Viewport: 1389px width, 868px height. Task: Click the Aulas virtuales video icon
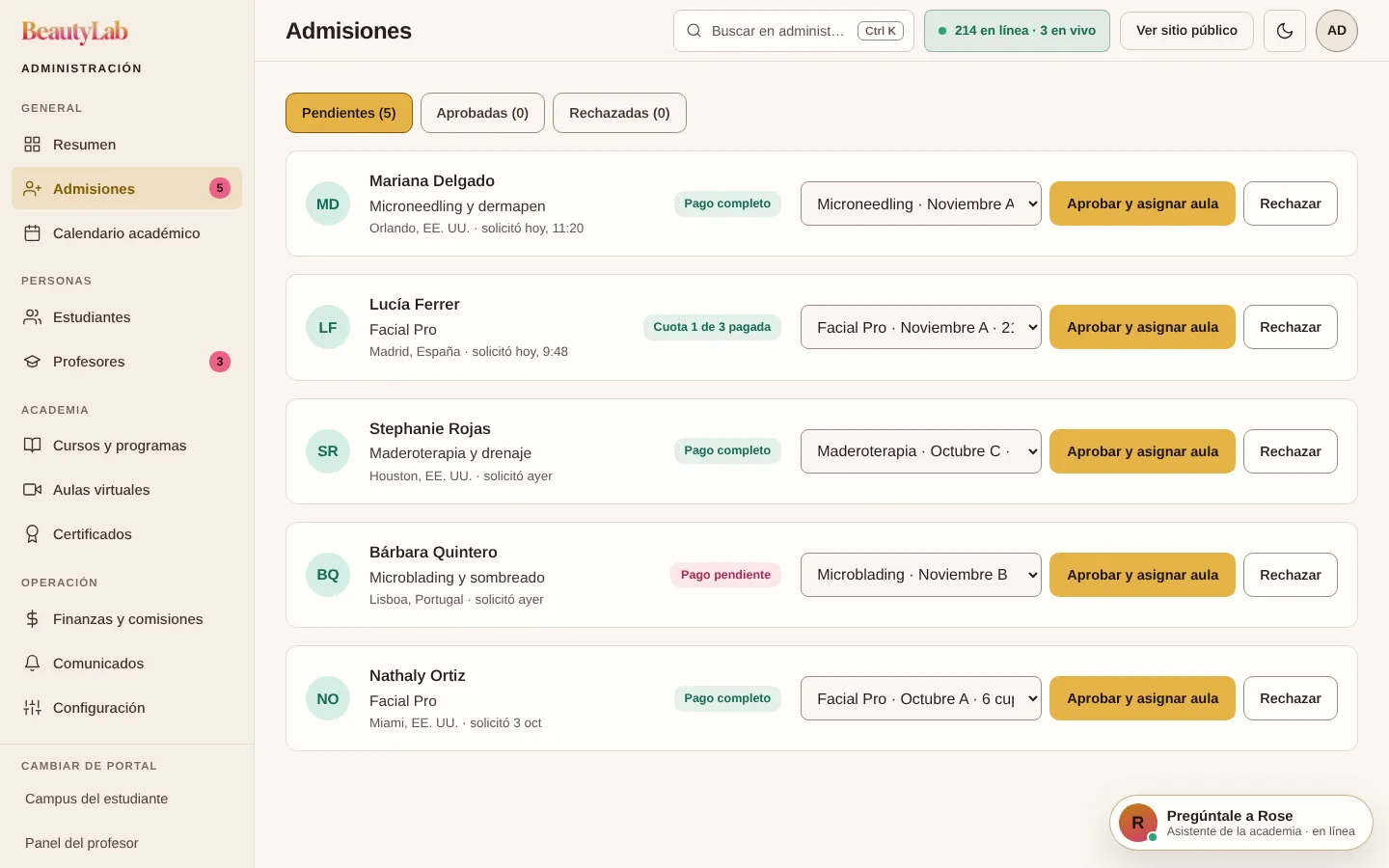click(32, 490)
